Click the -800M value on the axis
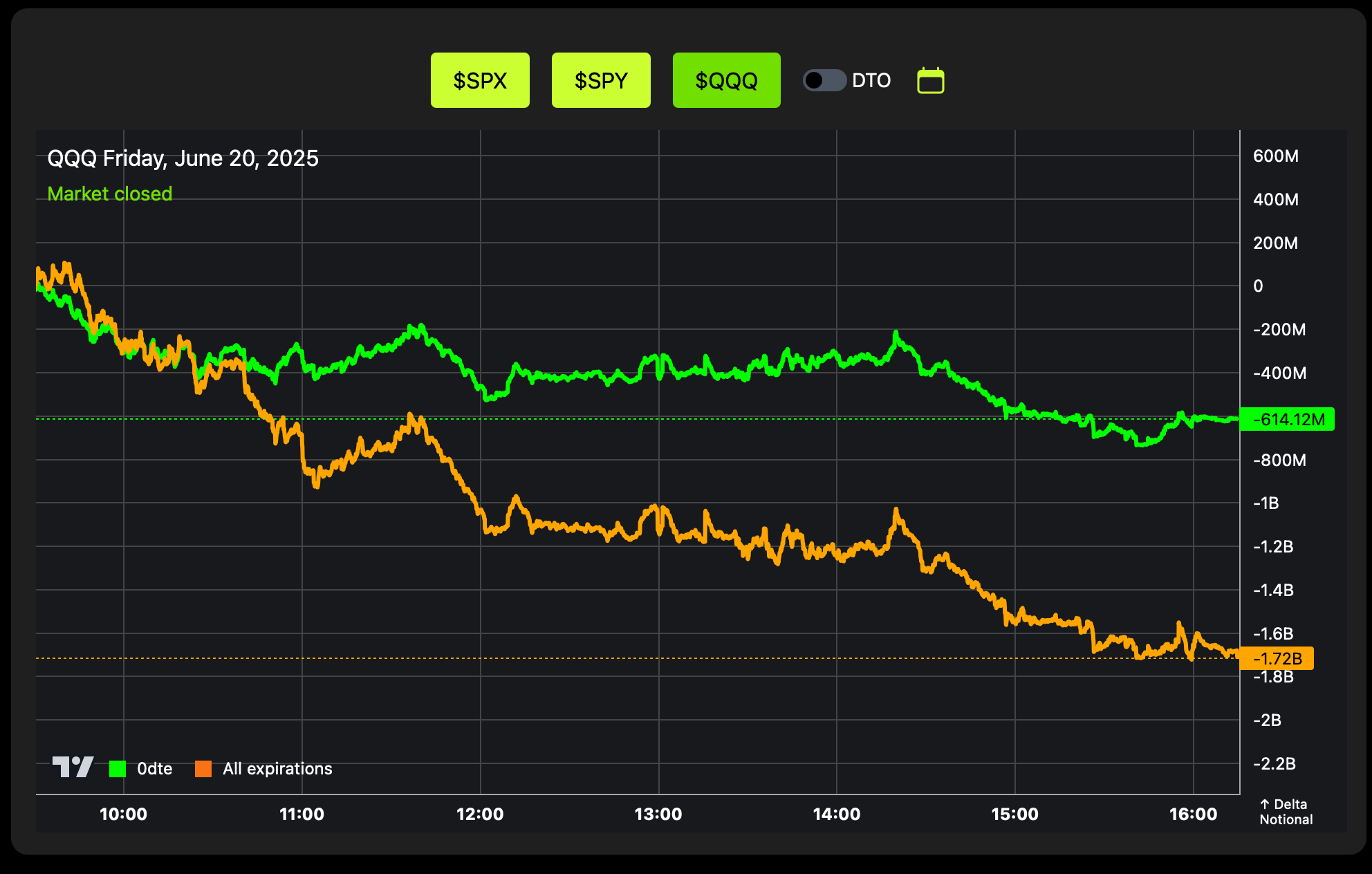Image resolution: width=1372 pixels, height=874 pixels. 1279,461
